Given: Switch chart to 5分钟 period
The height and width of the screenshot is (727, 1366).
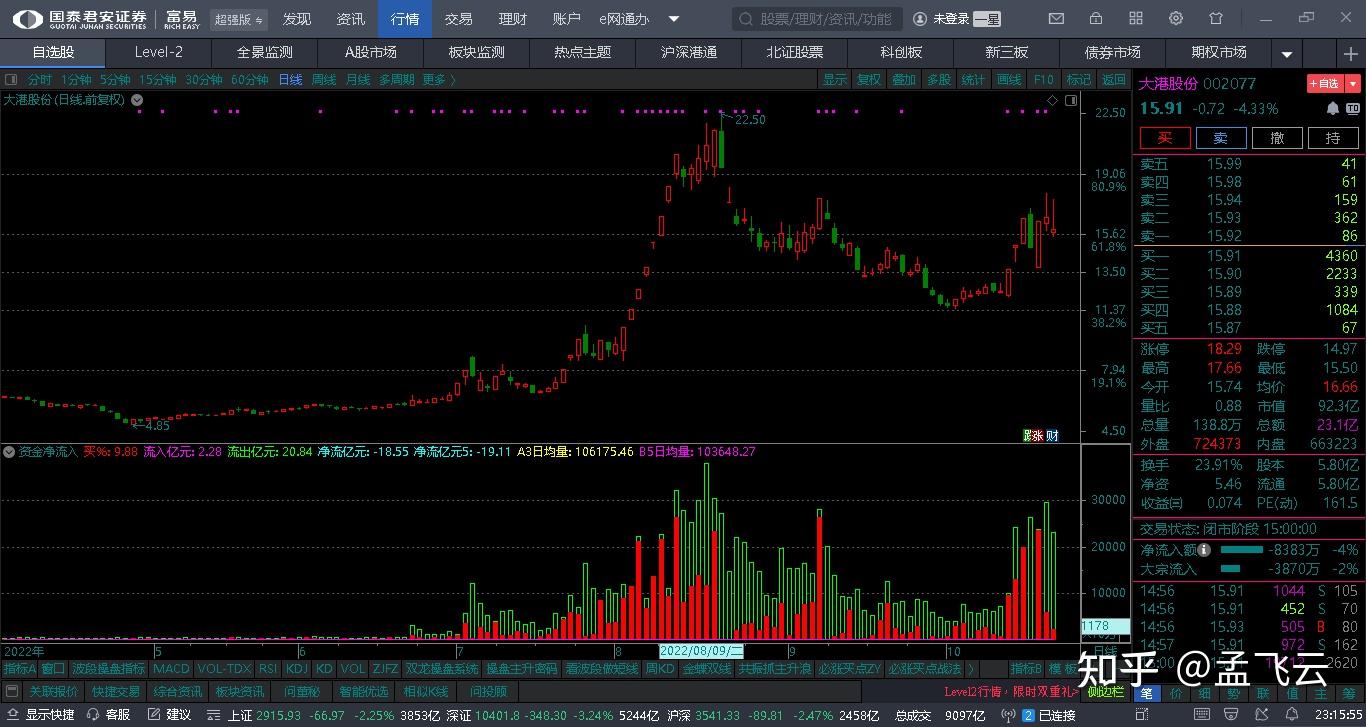Looking at the screenshot, I should tap(115, 80).
